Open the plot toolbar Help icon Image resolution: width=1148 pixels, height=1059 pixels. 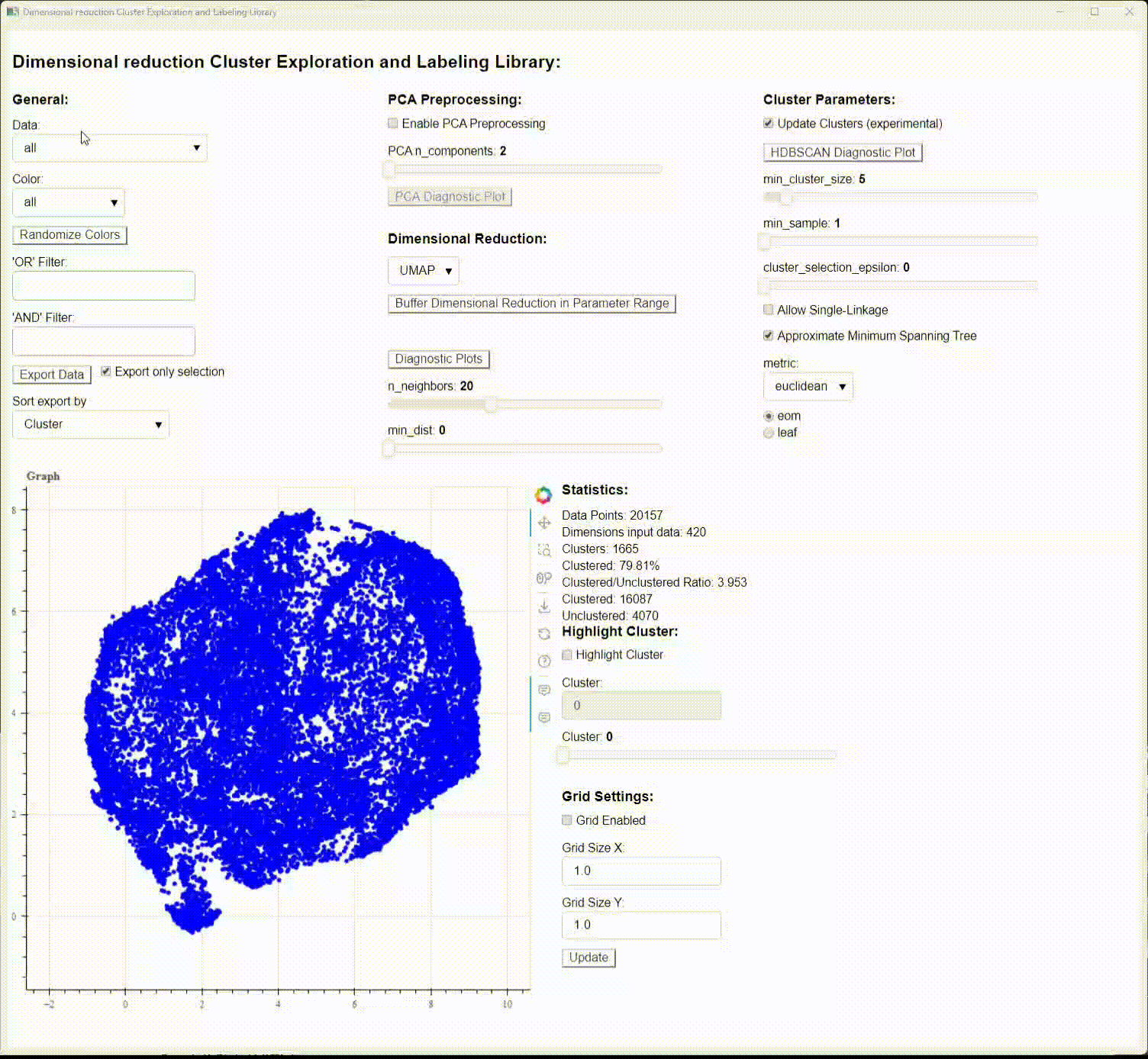pyautogui.click(x=544, y=661)
